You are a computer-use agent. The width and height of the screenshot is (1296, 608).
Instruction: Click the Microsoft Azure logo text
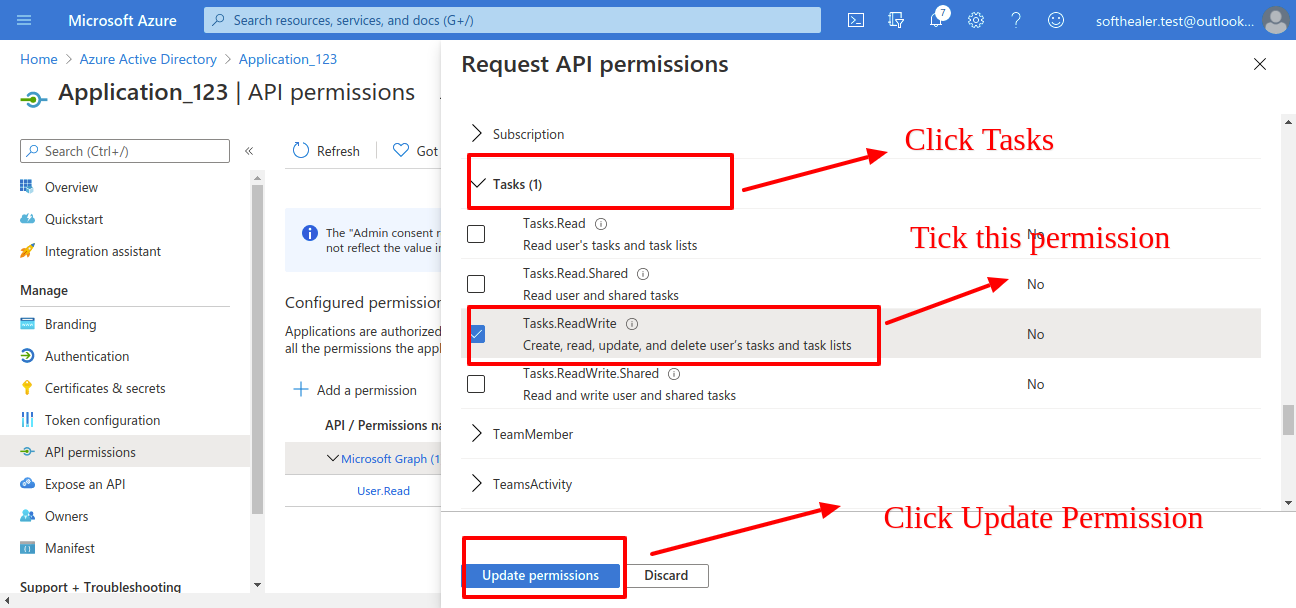coord(122,20)
